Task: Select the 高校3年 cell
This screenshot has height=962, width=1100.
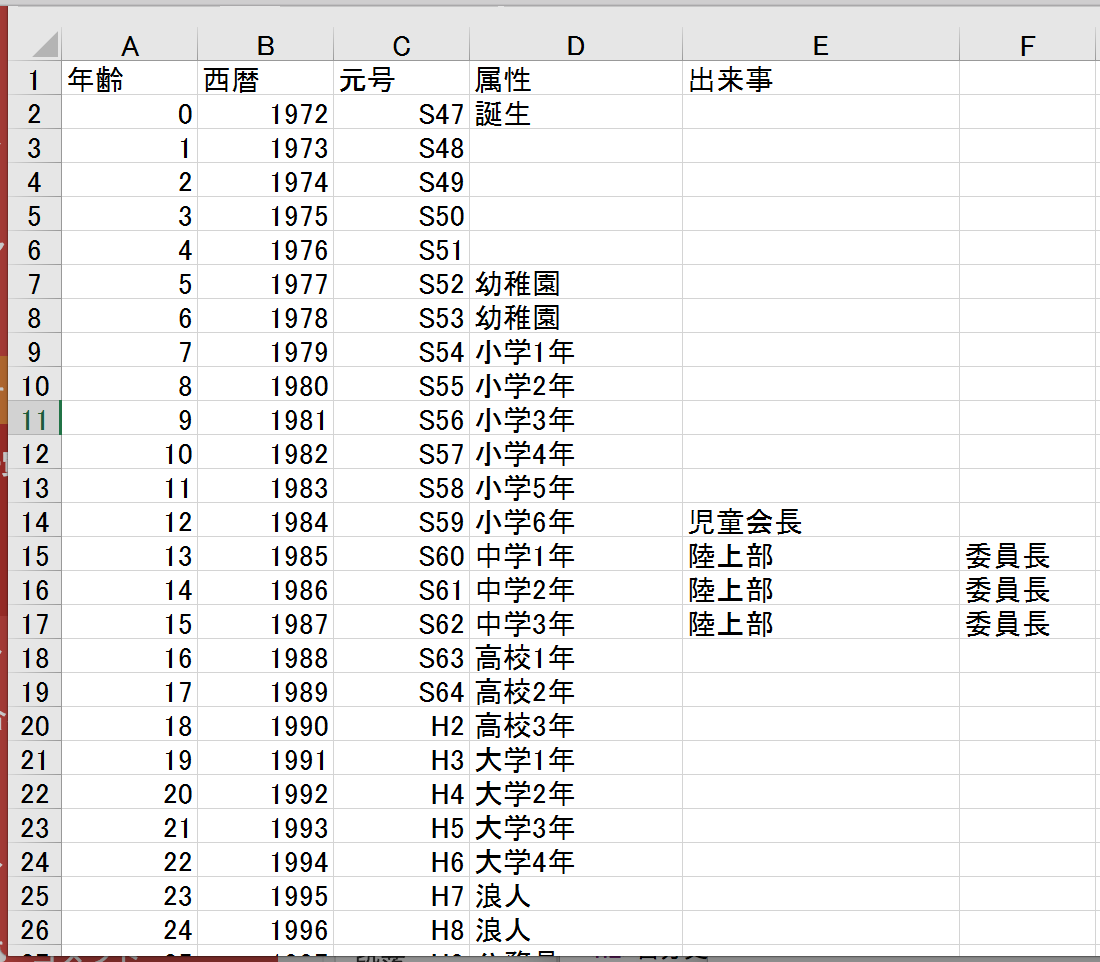Action: (576, 726)
